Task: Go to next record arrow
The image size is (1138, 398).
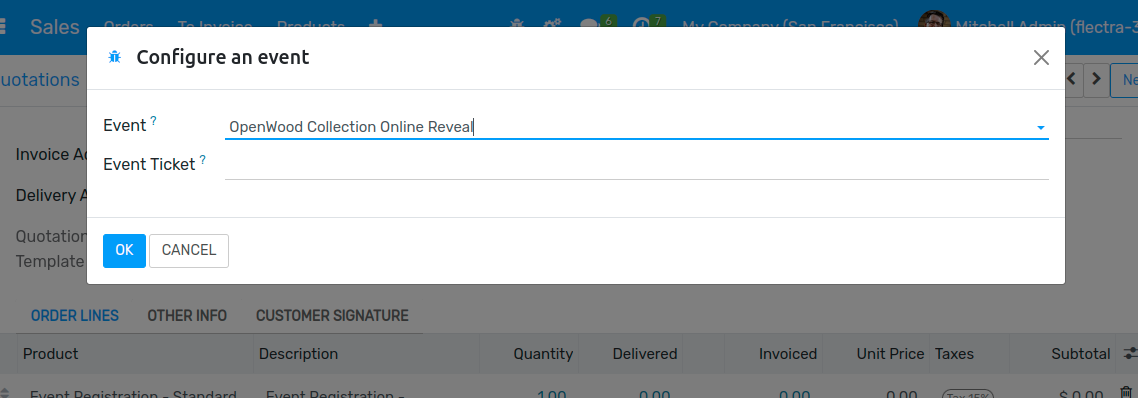Action: click(1097, 80)
